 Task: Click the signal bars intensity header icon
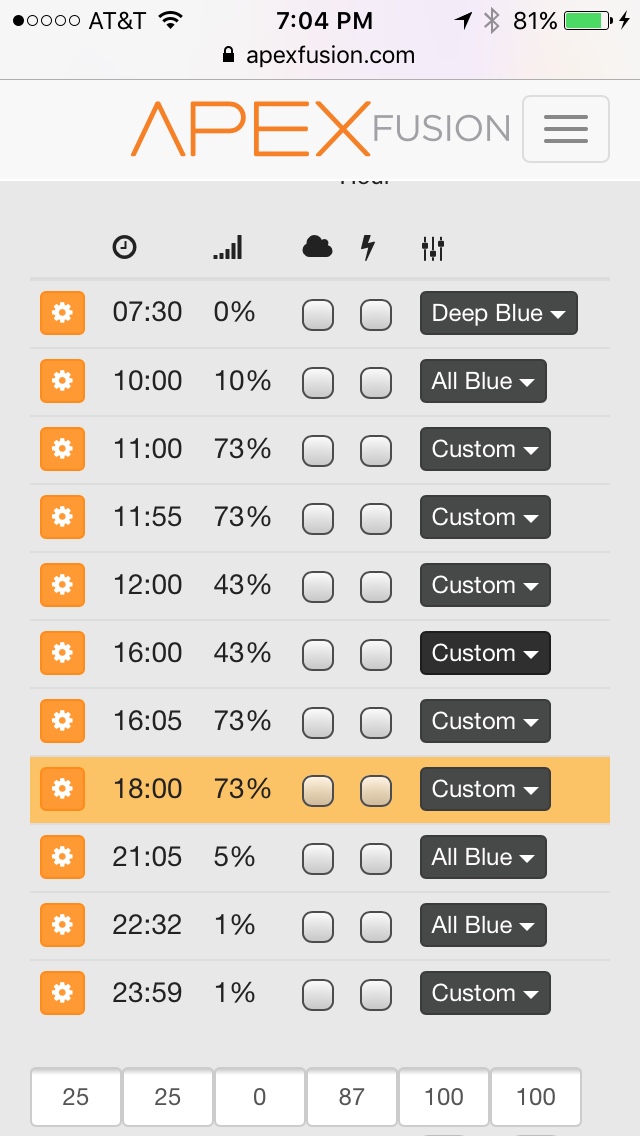(228, 248)
